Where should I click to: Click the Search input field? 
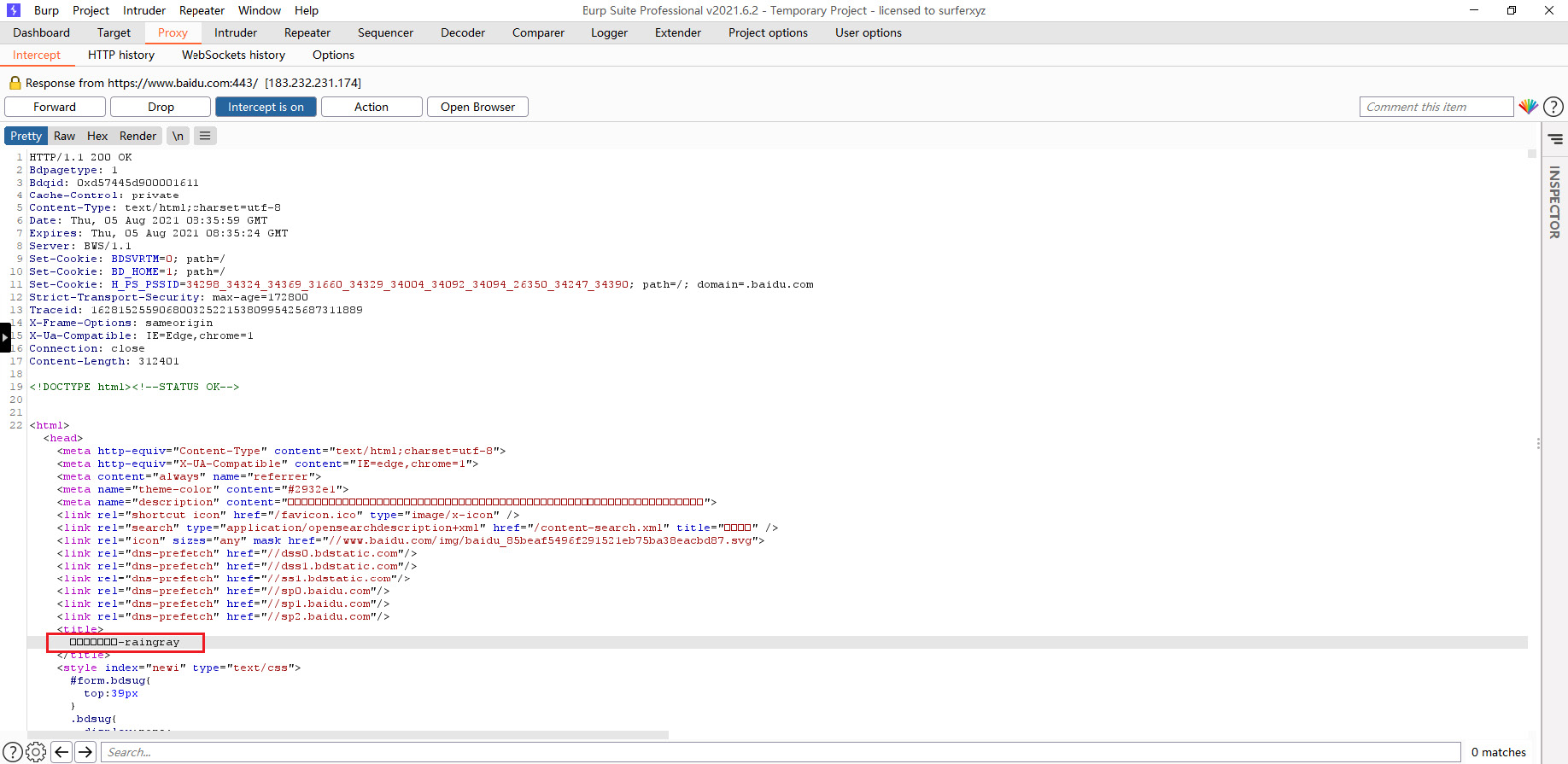[x=781, y=752]
